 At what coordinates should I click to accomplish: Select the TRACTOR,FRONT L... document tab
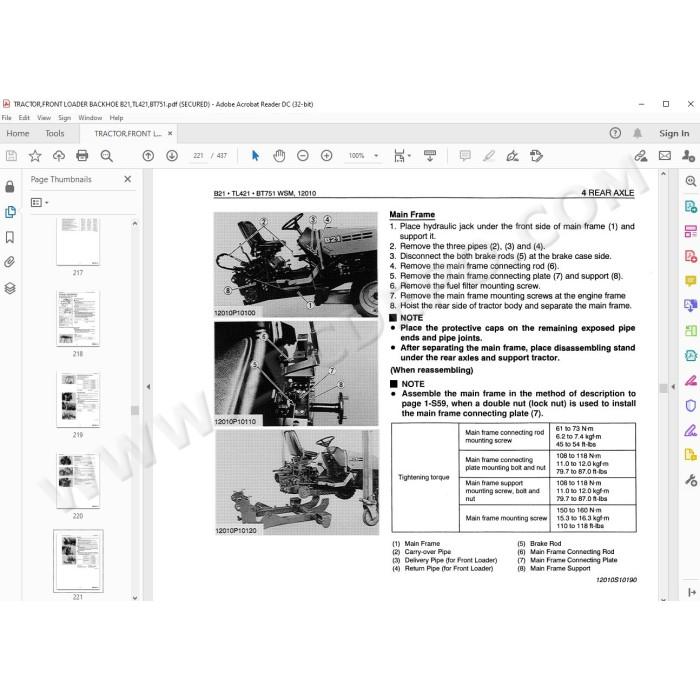click(x=128, y=133)
